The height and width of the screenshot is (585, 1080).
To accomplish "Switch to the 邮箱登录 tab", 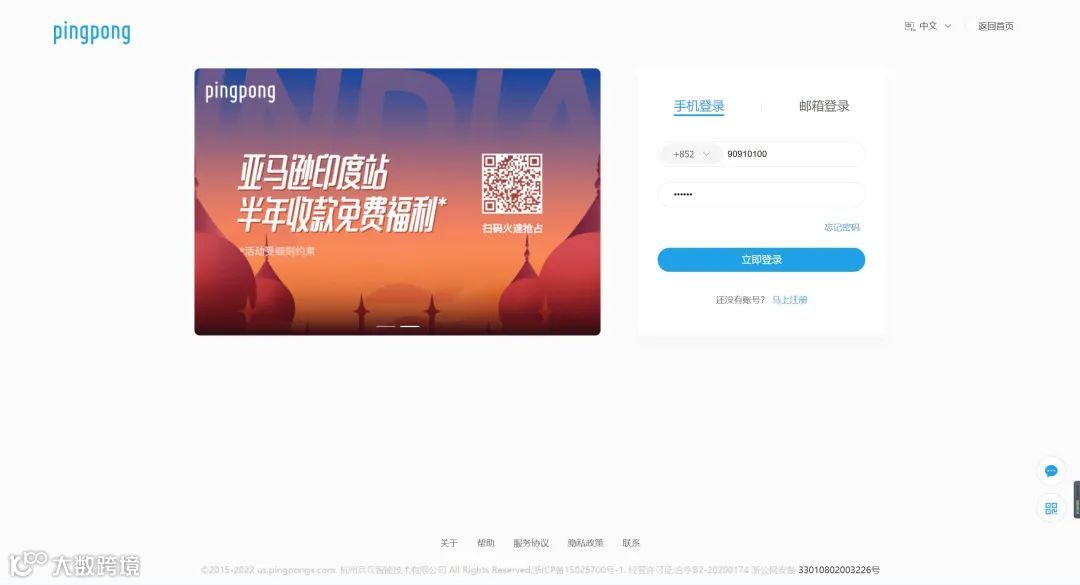I will coord(824,106).
